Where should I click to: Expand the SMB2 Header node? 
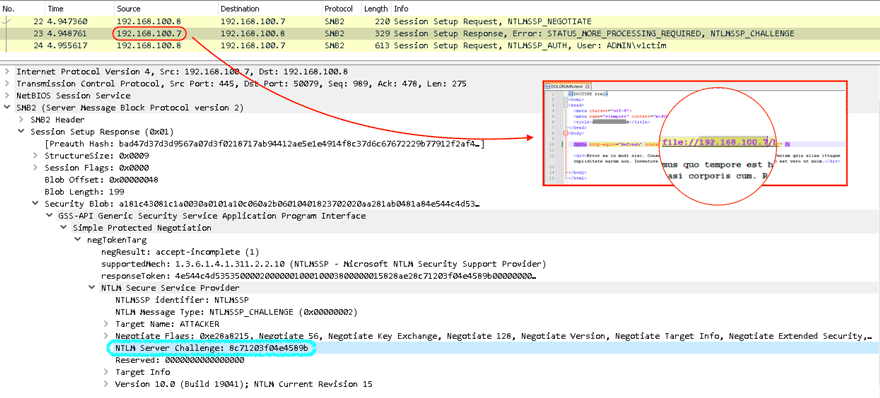point(21,120)
